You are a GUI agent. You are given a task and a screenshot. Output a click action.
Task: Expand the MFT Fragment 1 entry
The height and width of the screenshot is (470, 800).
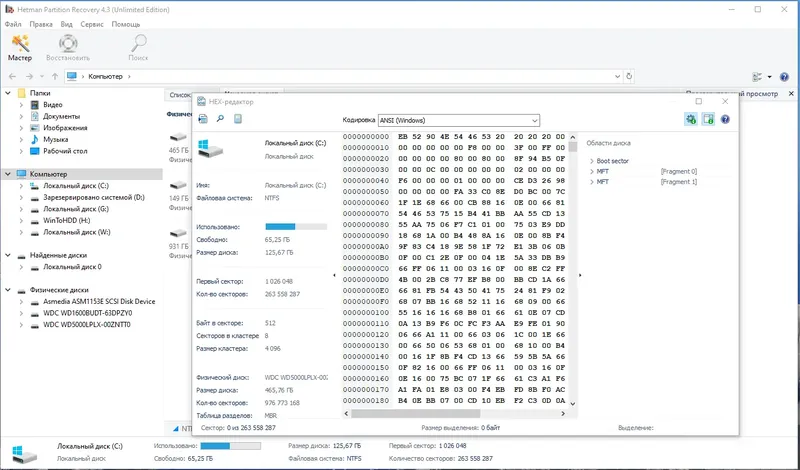coord(592,182)
